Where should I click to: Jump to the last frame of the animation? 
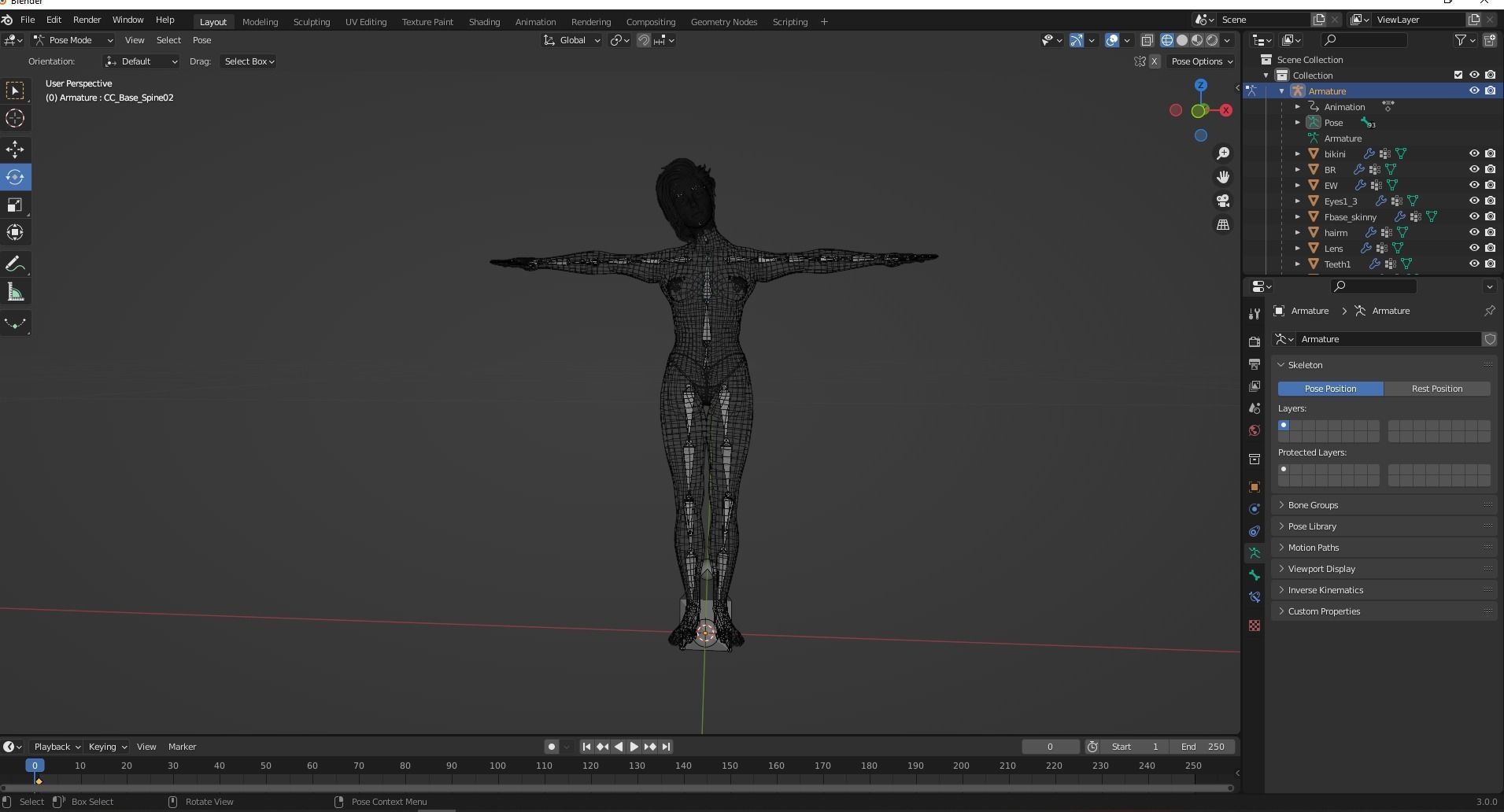(x=666, y=747)
